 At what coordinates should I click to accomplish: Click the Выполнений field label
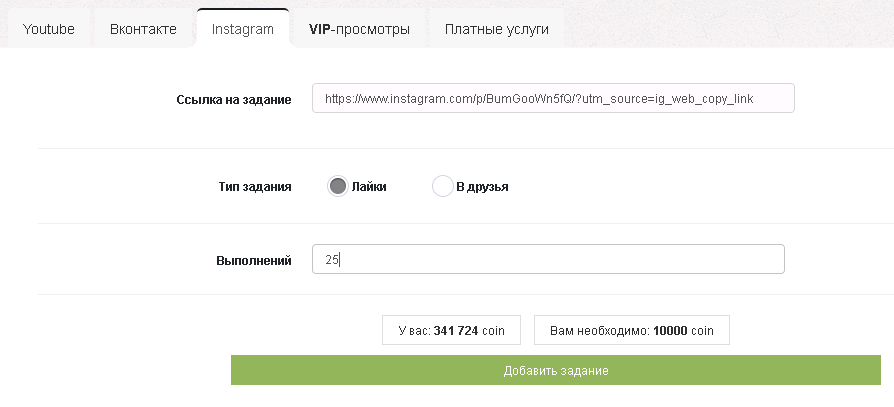coord(254,260)
